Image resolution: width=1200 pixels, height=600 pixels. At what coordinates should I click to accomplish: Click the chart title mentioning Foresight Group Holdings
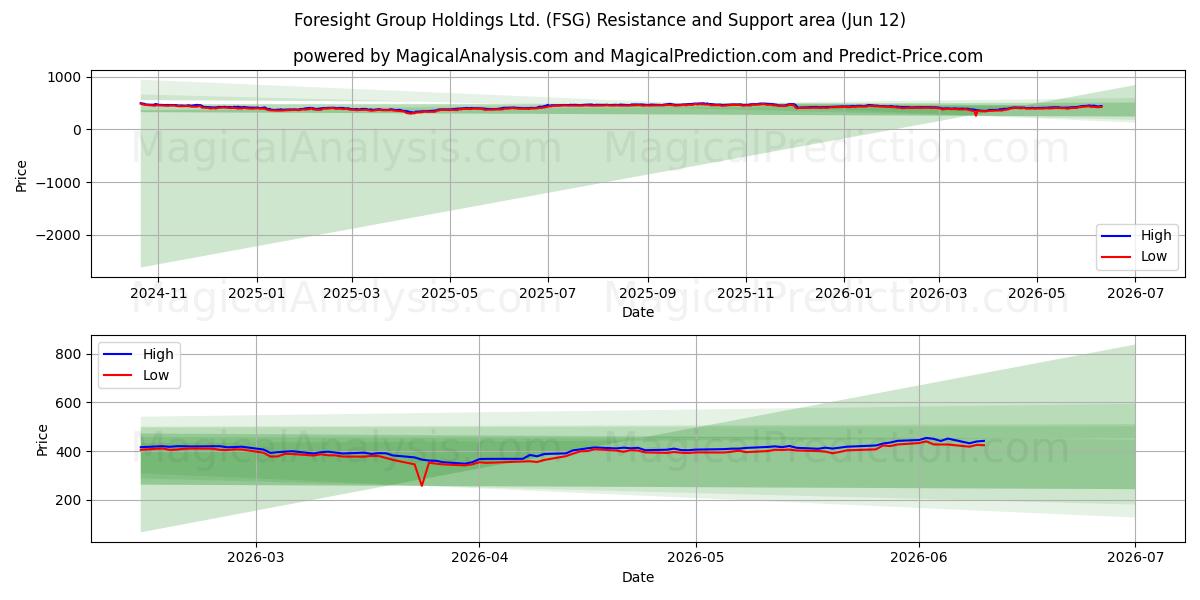click(600, 20)
